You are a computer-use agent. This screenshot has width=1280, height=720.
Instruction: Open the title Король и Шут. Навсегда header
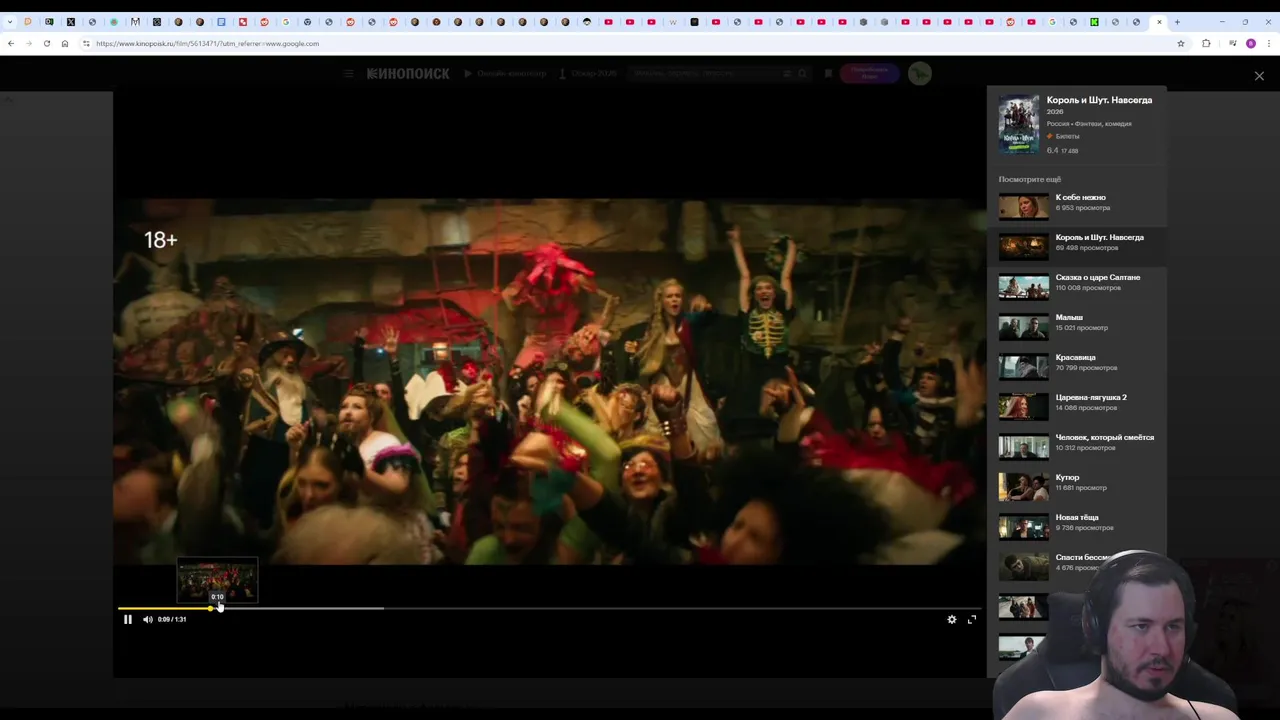pyautogui.click(x=1099, y=100)
